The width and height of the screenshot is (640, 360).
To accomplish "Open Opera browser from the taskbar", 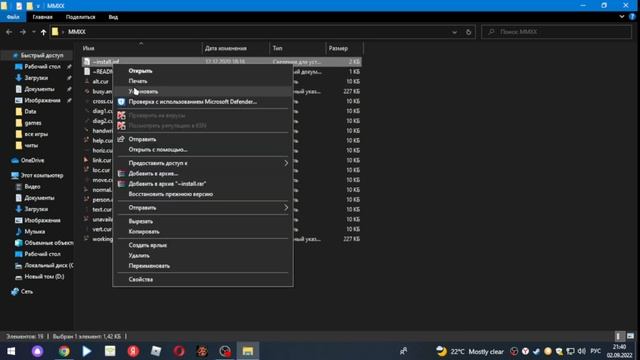I will click(179, 351).
